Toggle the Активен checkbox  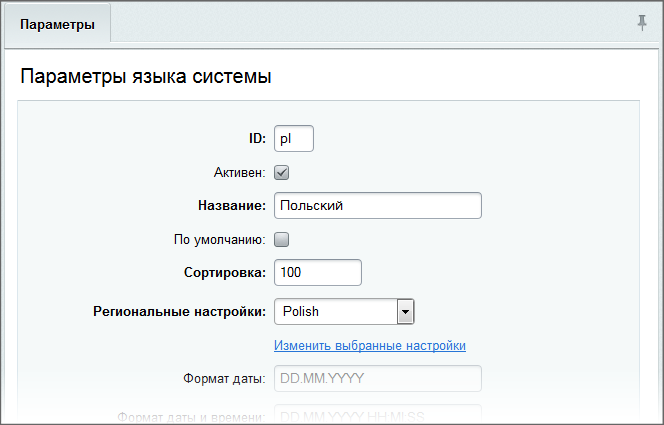click(x=281, y=172)
